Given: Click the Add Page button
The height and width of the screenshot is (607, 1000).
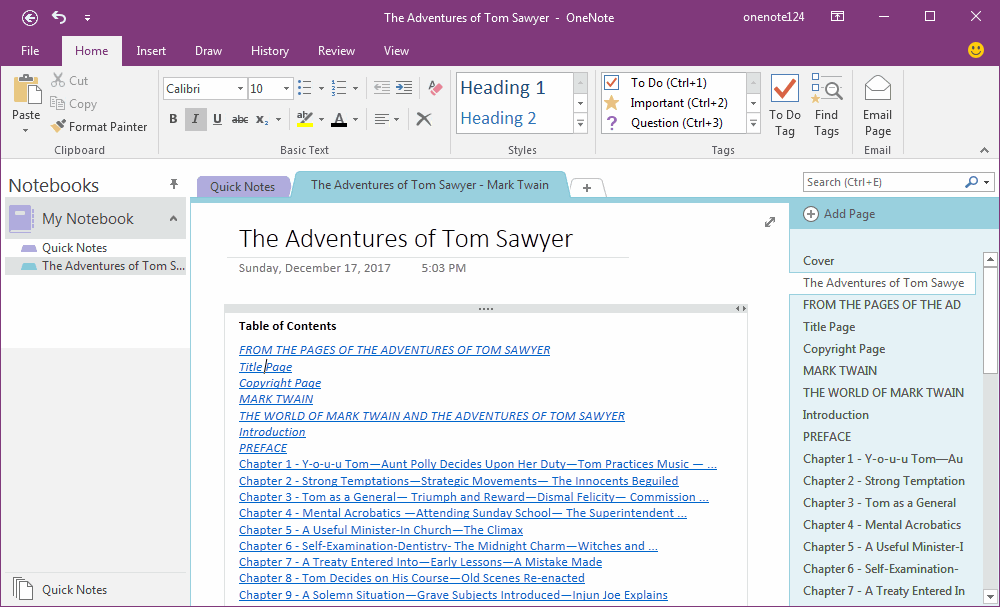Looking at the screenshot, I should 839,214.
